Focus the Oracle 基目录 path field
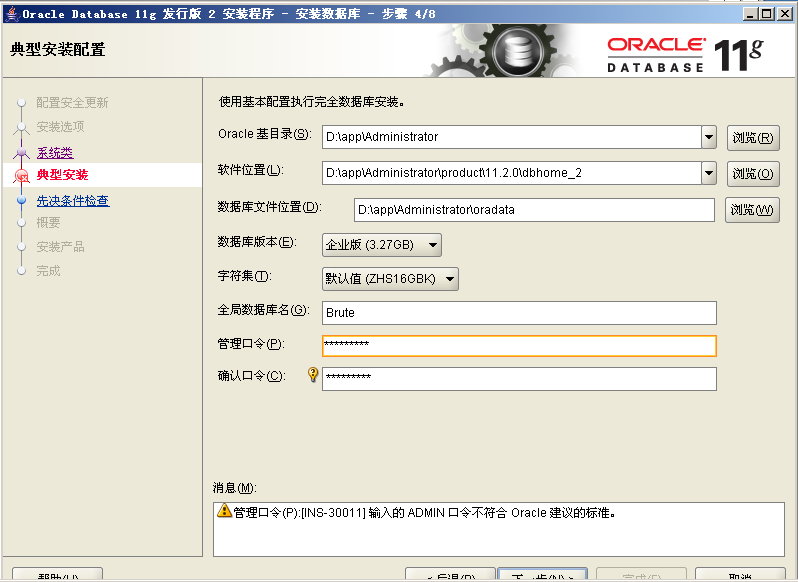Screen dimensions: 798x582 click(x=511, y=137)
